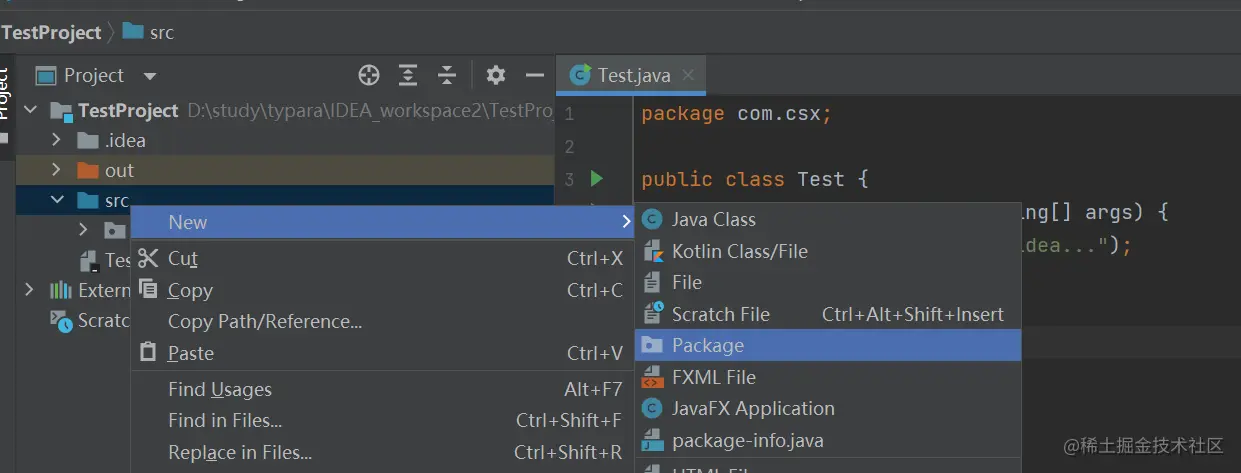Select Kotlin Class/File option
The width and height of the screenshot is (1241, 473).
[739, 251]
